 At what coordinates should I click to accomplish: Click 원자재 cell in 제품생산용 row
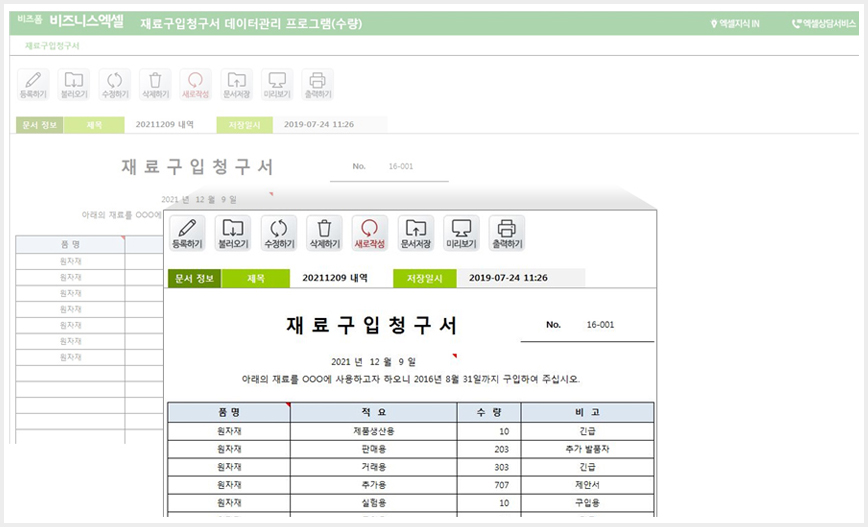(229, 431)
